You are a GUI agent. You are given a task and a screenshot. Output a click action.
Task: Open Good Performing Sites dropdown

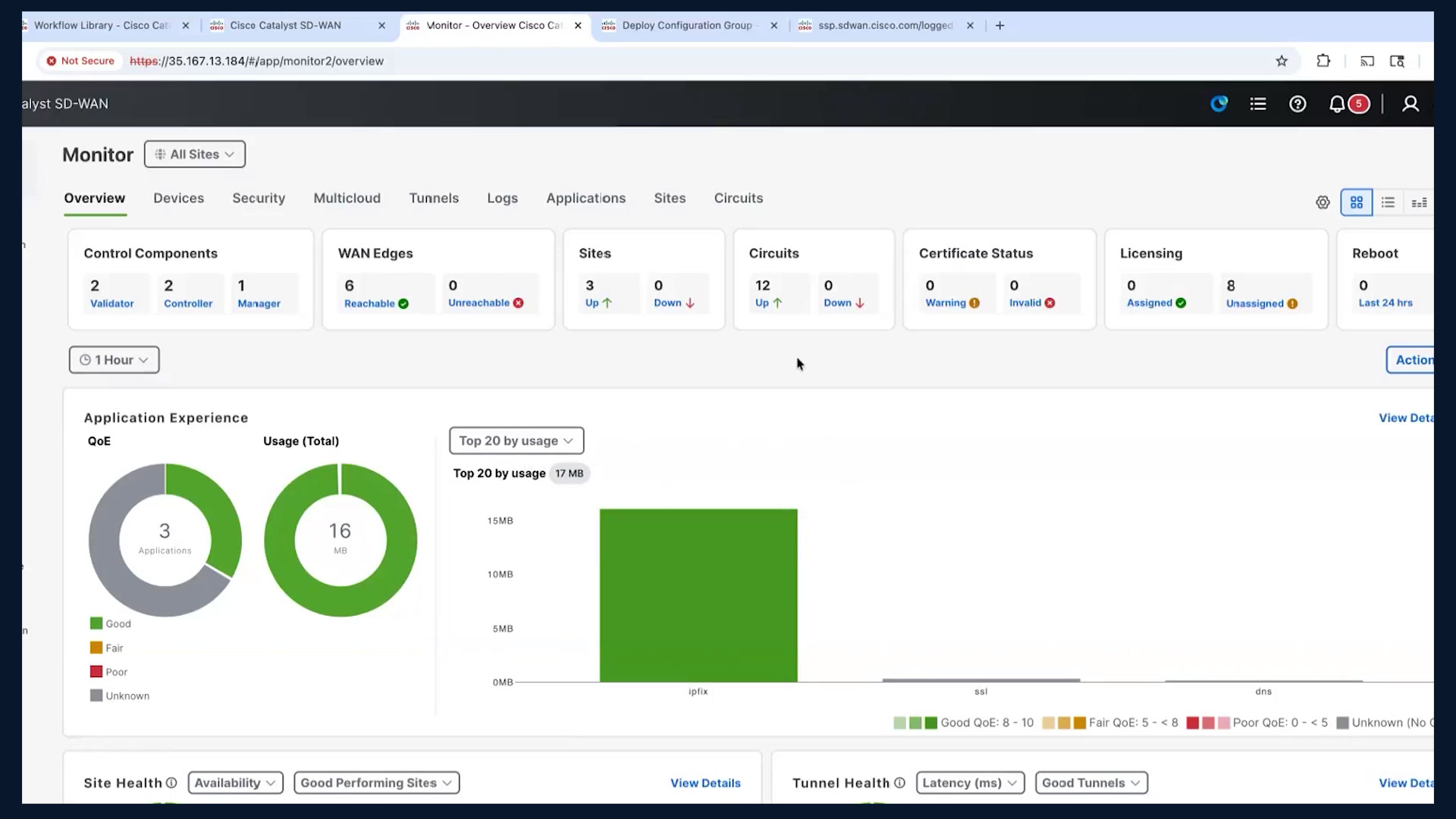pos(376,783)
